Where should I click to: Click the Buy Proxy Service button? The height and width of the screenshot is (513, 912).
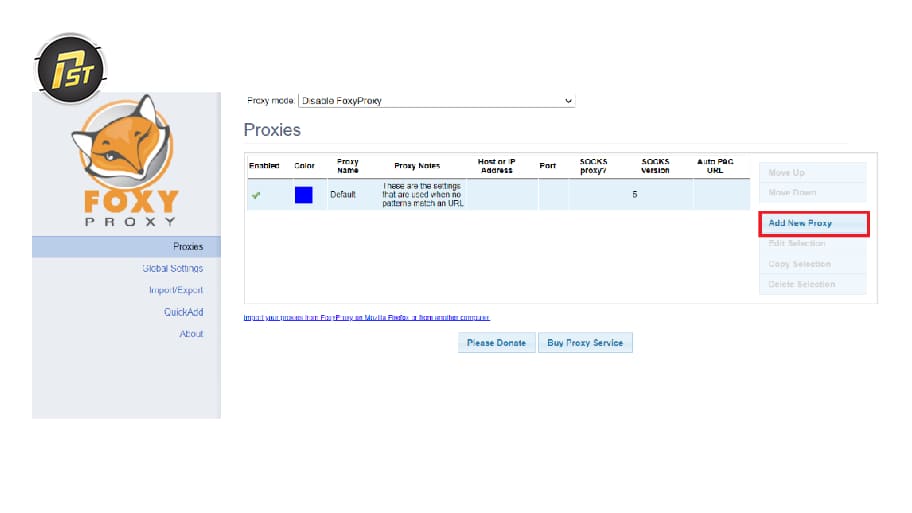(x=585, y=343)
